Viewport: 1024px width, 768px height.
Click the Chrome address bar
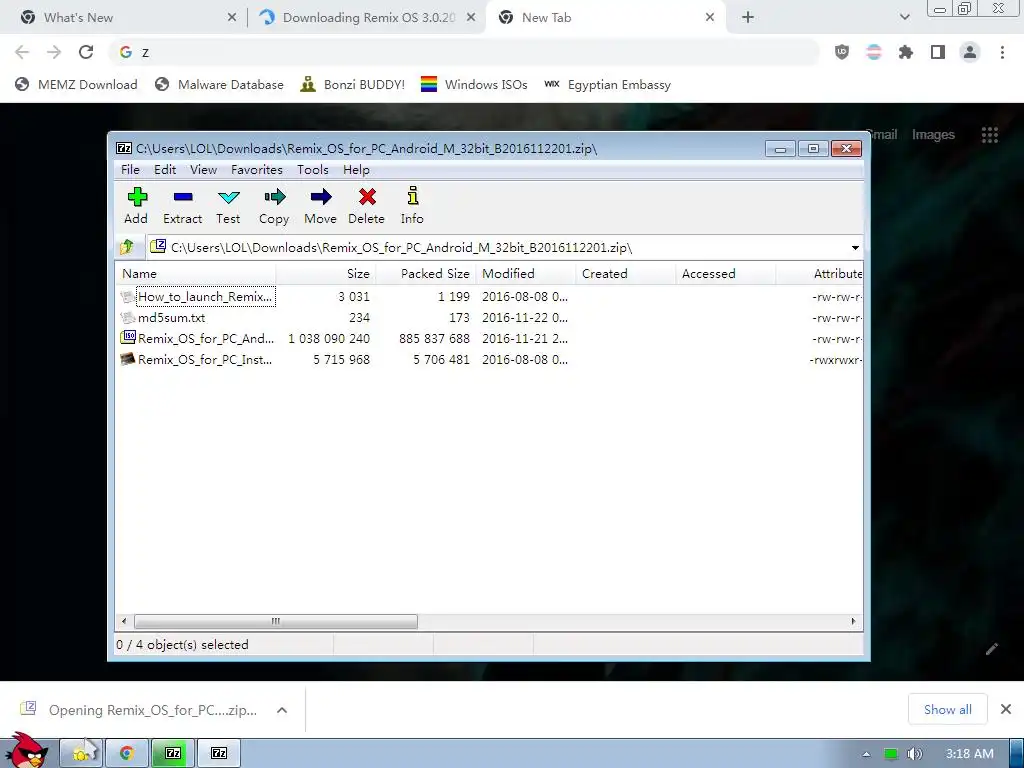pos(464,52)
